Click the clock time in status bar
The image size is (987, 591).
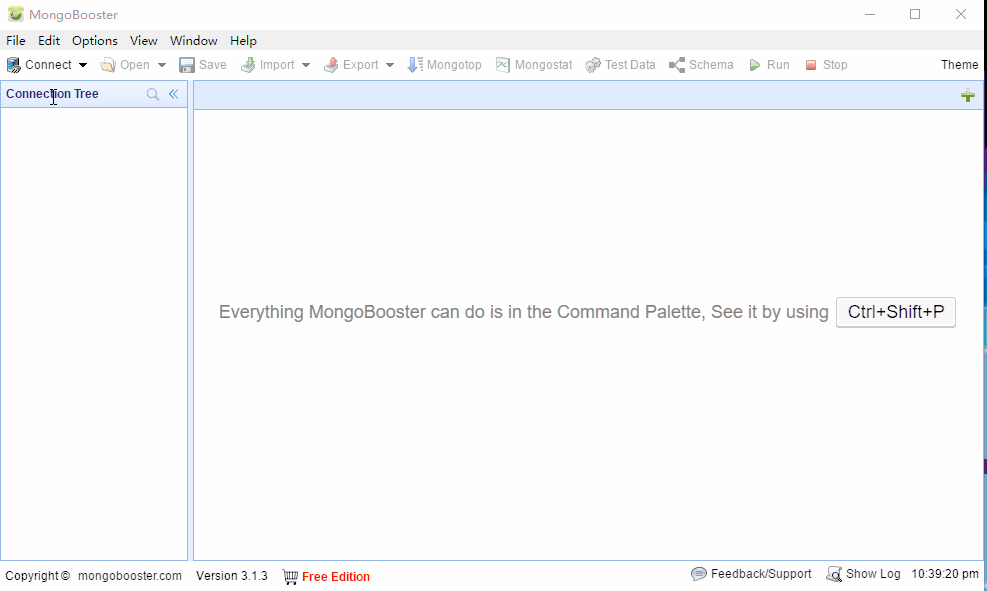pyautogui.click(x=945, y=574)
